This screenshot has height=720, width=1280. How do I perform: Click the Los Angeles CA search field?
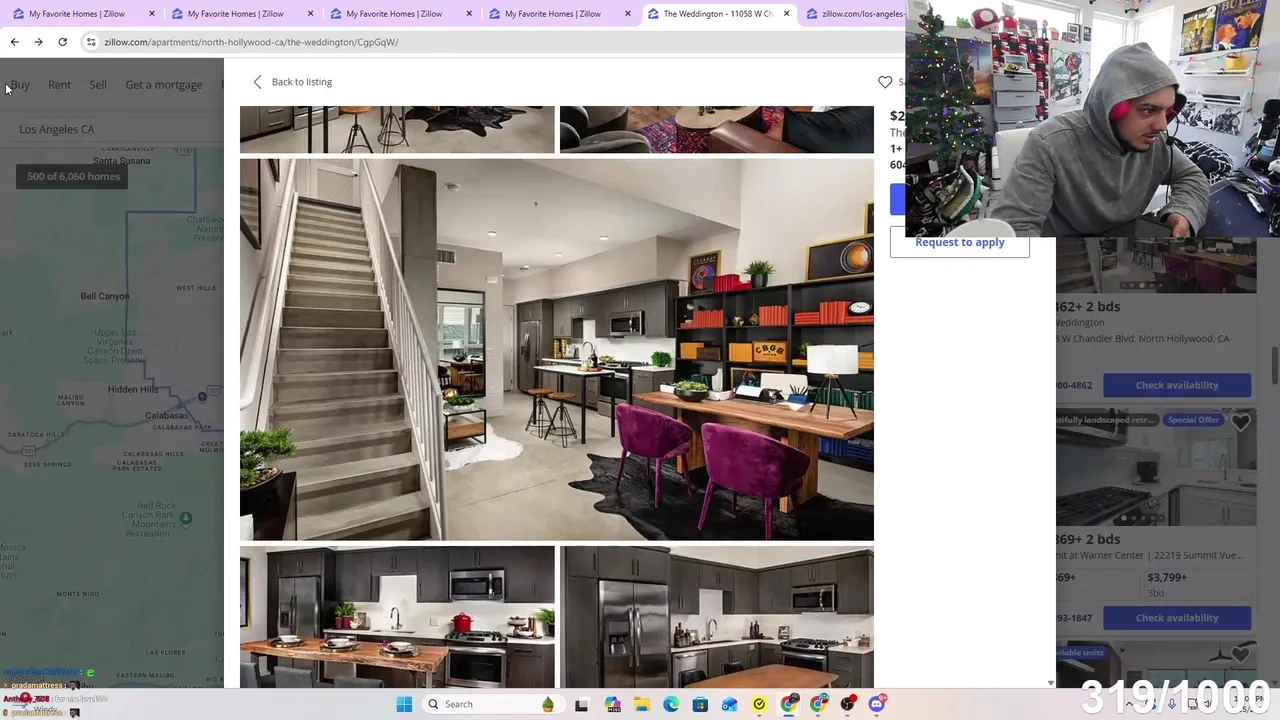tap(115, 129)
